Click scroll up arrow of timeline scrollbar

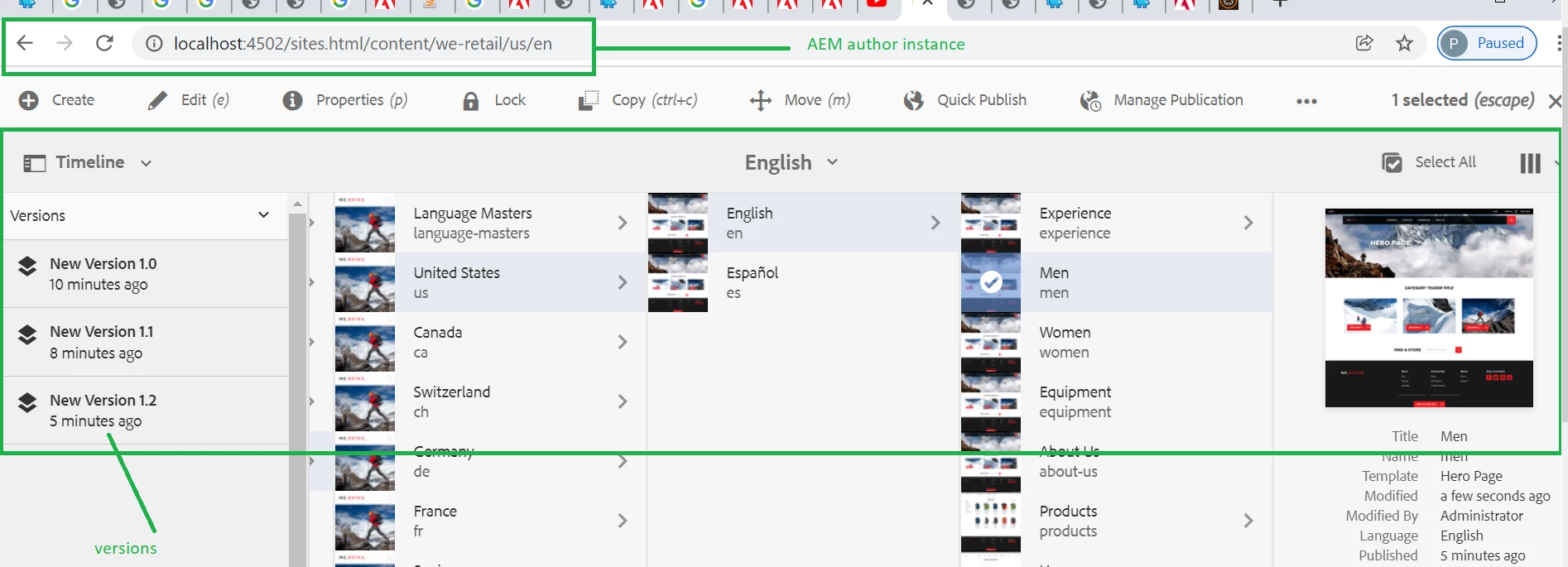[297, 204]
